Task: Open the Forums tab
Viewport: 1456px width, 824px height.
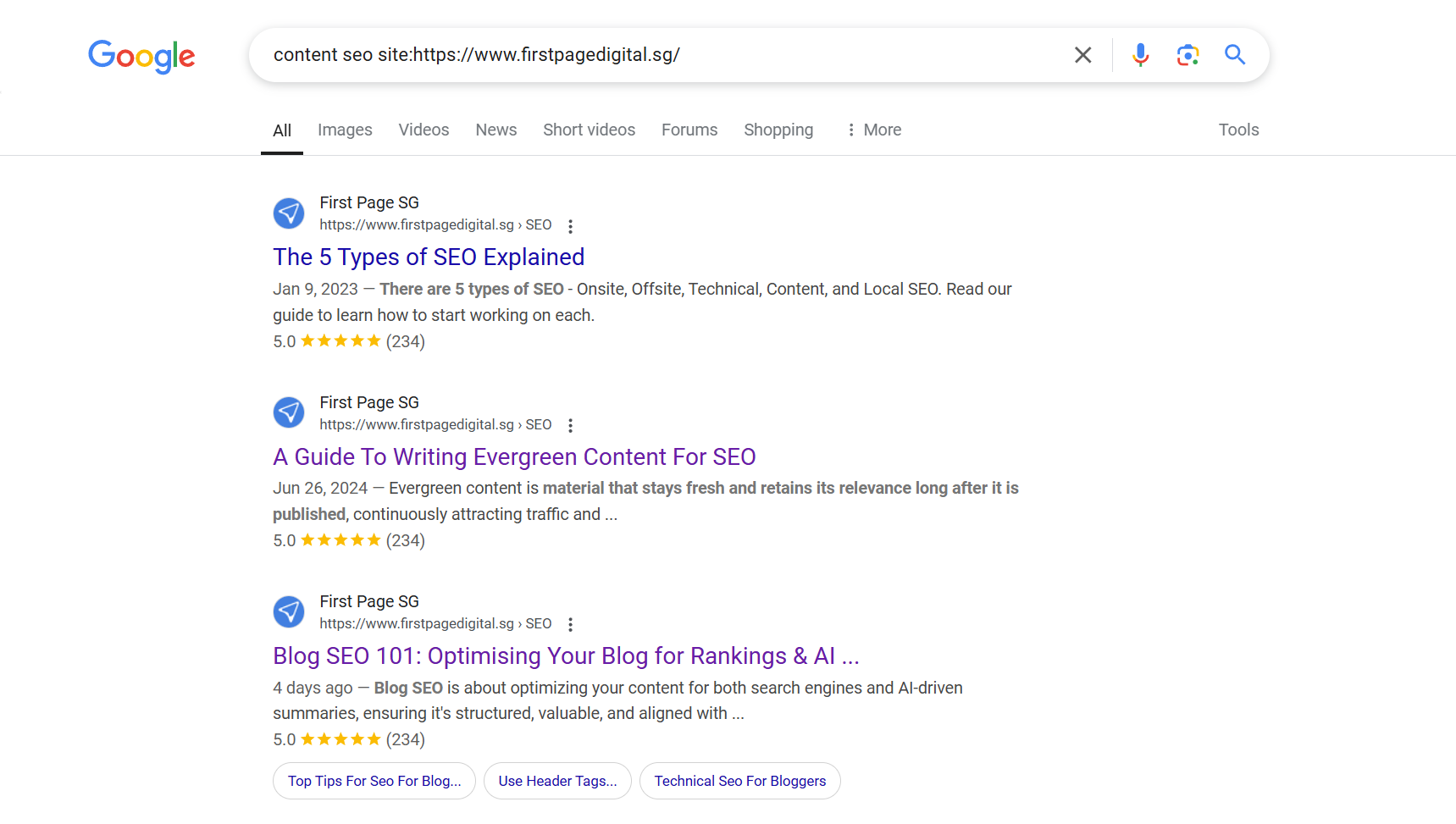Action: click(x=689, y=130)
